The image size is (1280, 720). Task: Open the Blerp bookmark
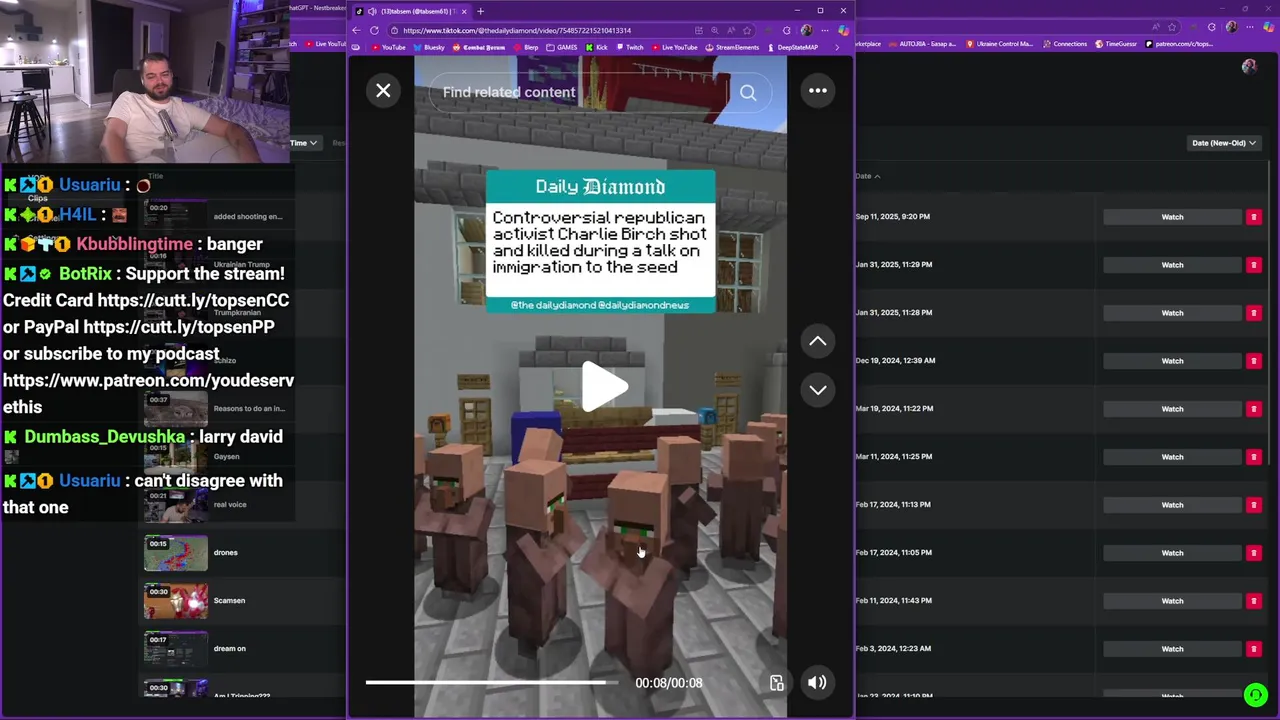(526, 47)
